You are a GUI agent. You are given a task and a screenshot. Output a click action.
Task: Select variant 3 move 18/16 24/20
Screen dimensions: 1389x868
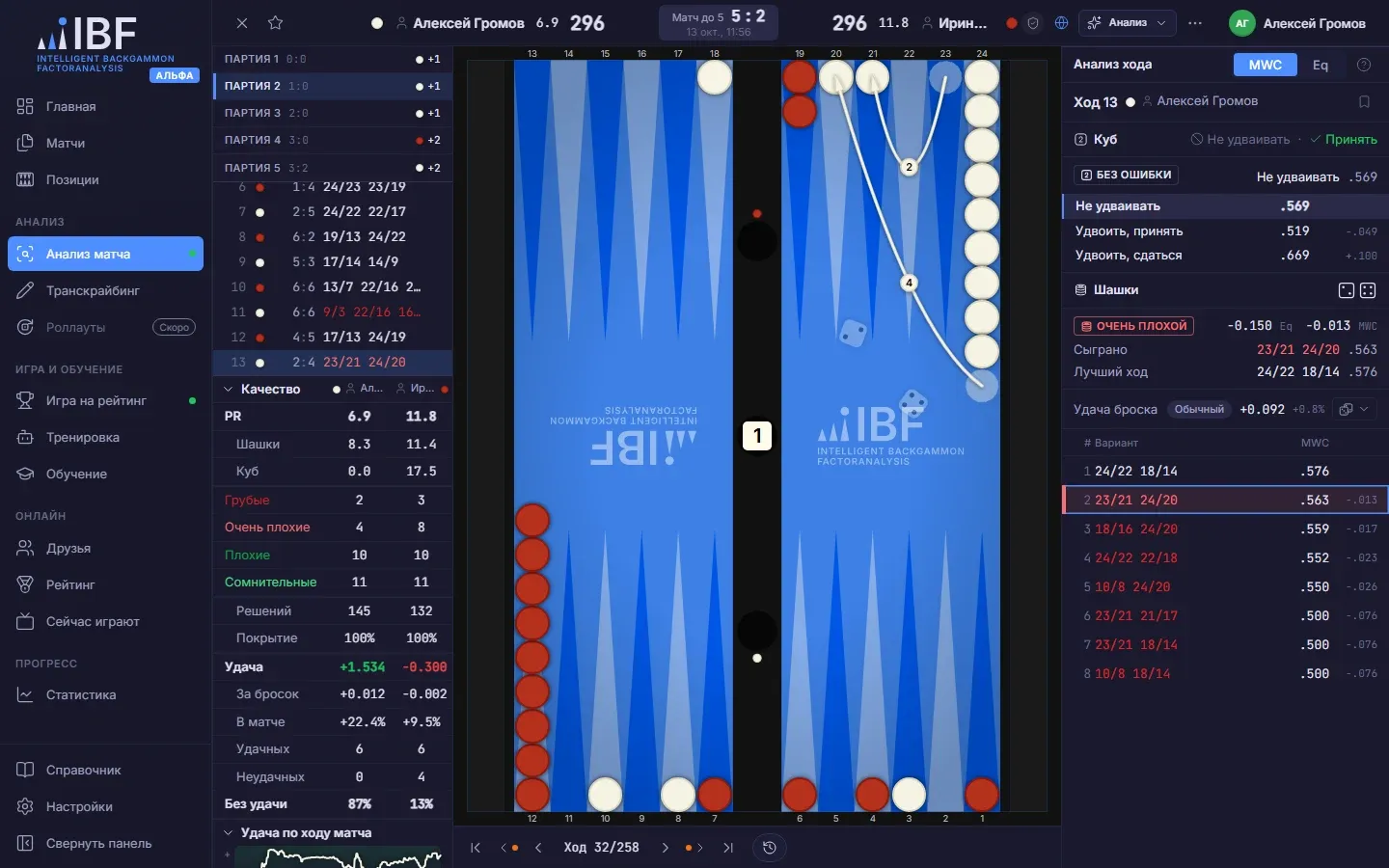pyautogui.click(x=1225, y=529)
